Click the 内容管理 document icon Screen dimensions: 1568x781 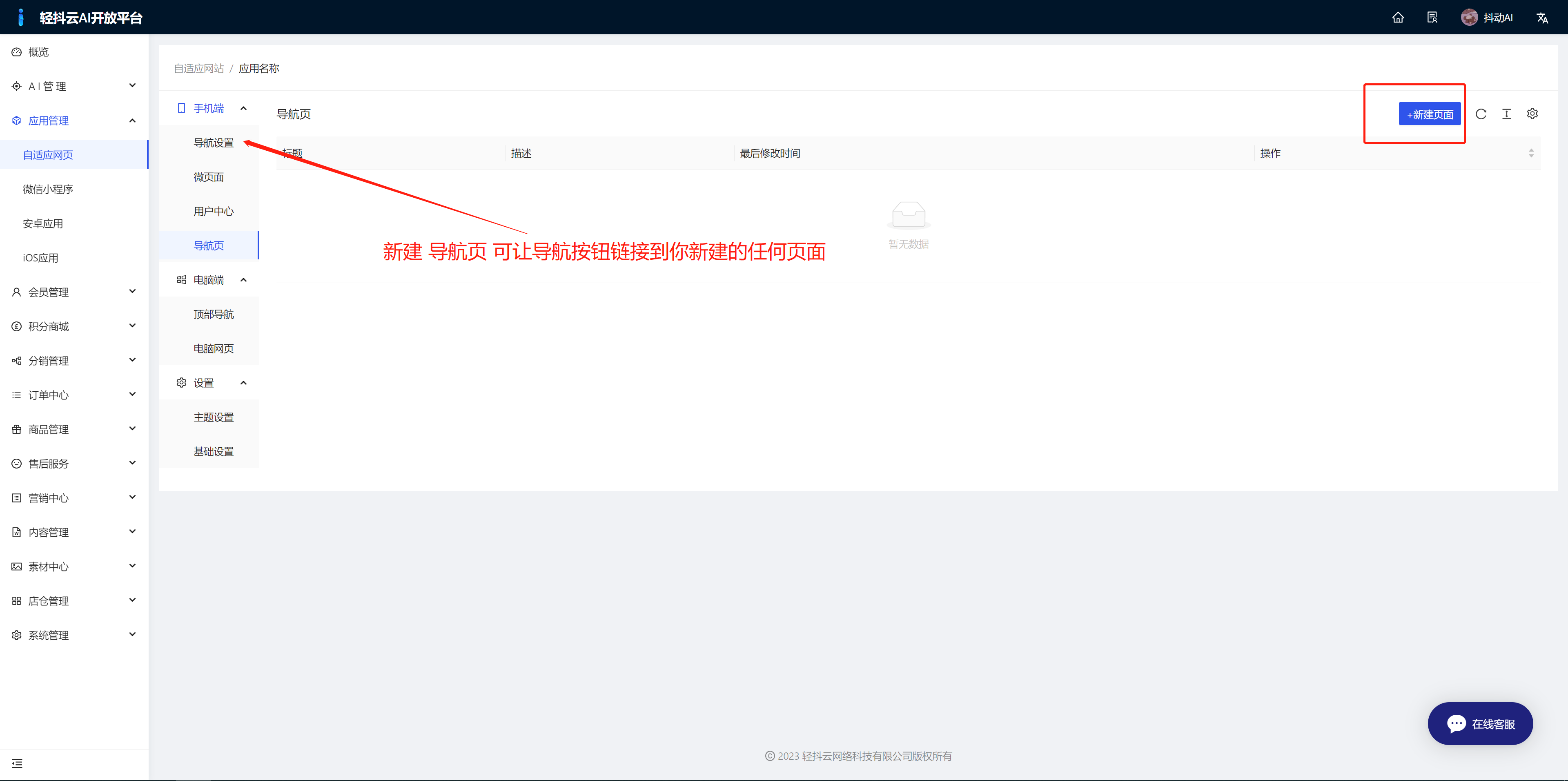pos(16,532)
